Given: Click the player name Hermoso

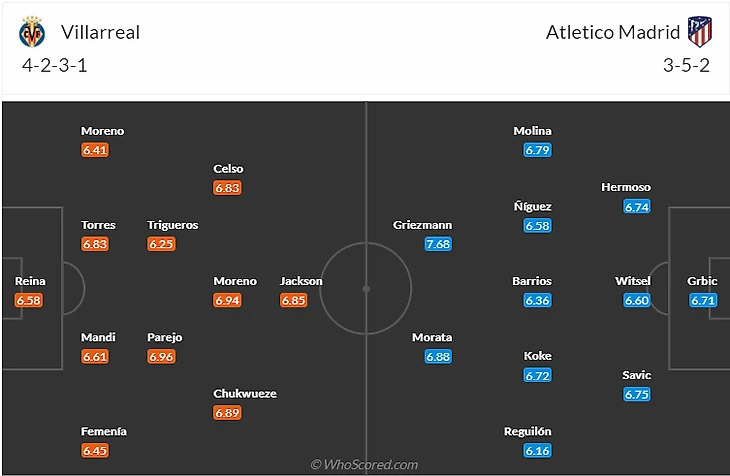Looking at the screenshot, I should pos(626,187).
